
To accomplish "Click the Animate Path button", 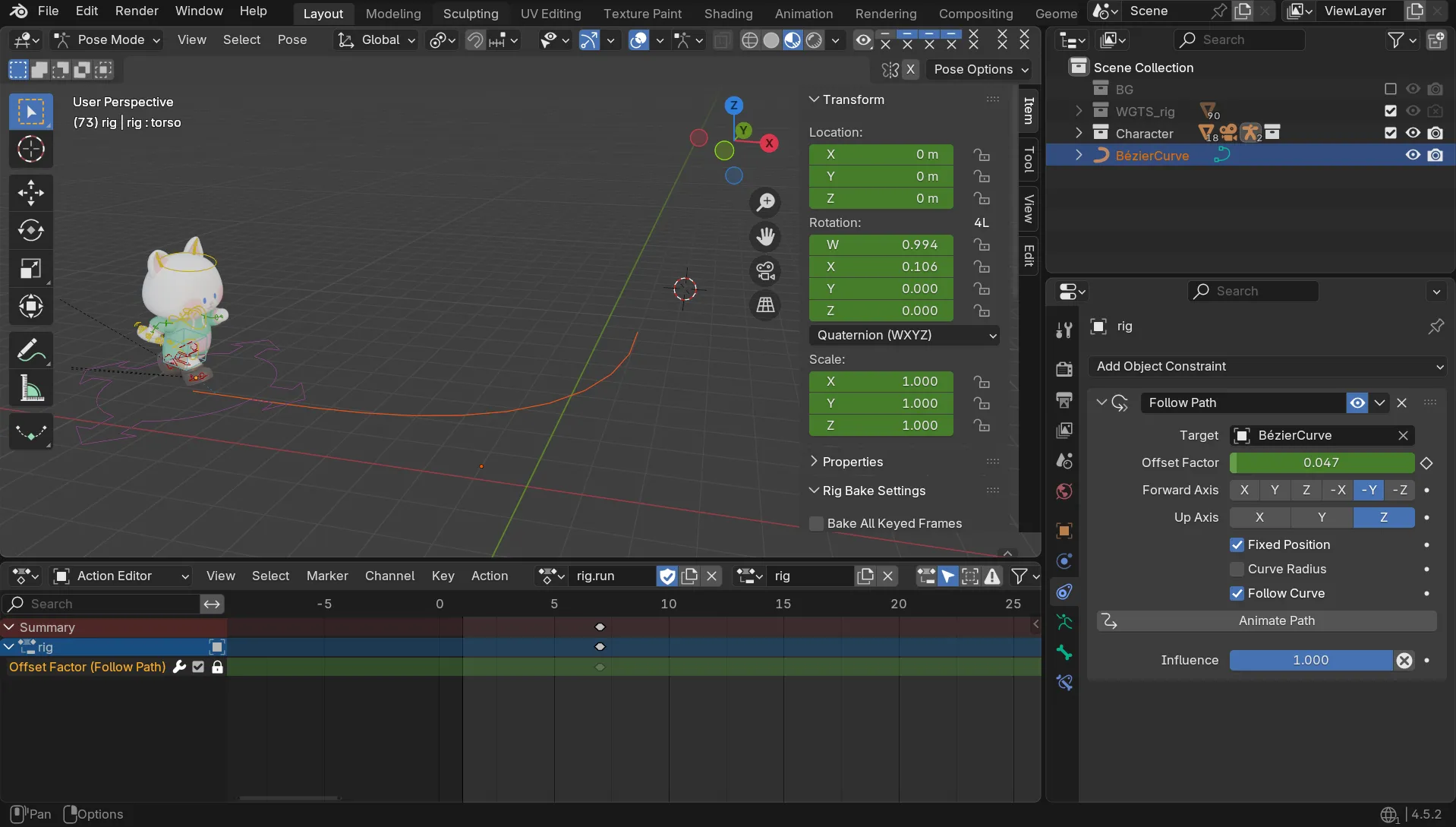I will pyautogui.click(x=1276, y=621).
